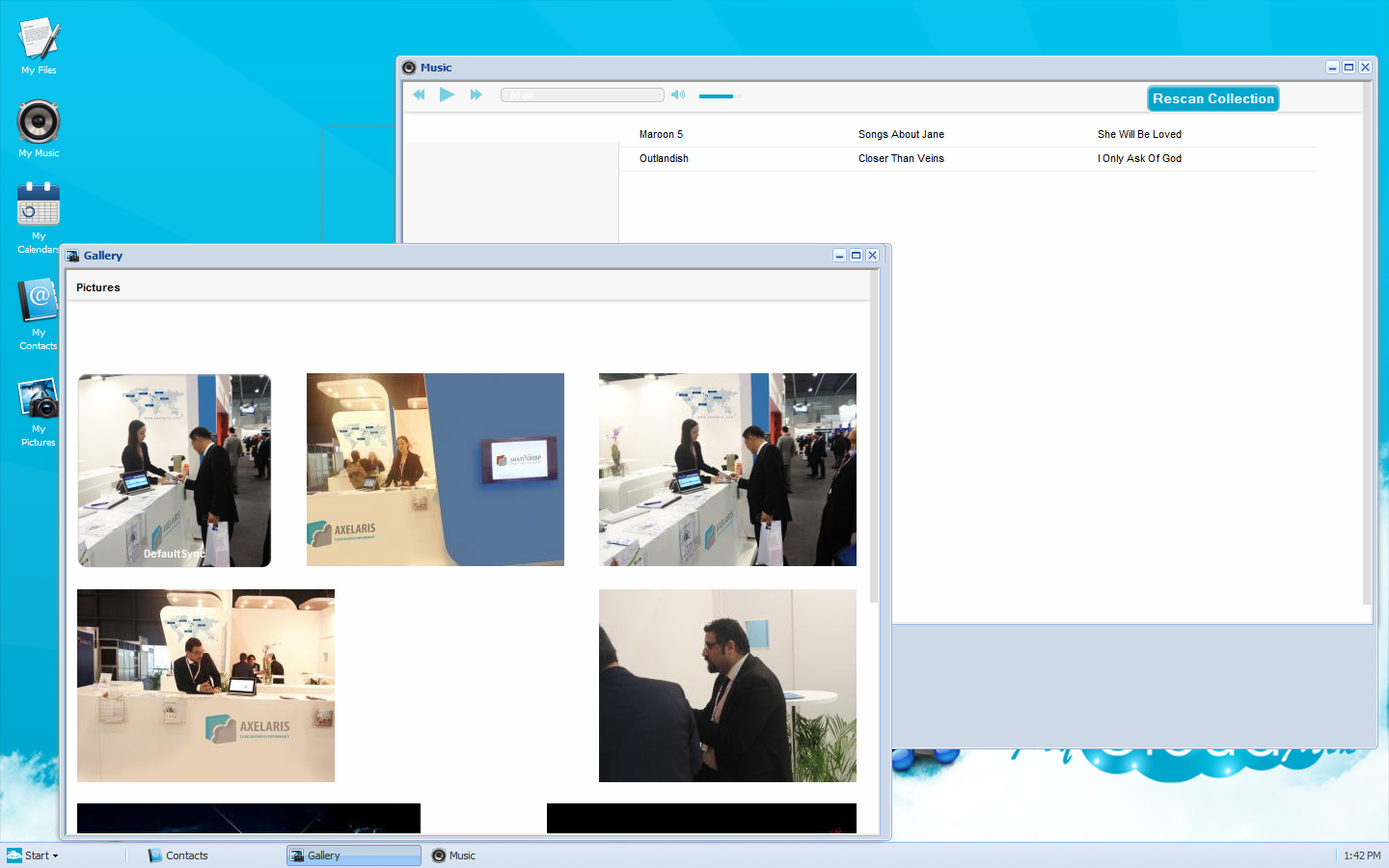
Task: Open the DefaultSync album thumbnail
Action: (175, 471)
